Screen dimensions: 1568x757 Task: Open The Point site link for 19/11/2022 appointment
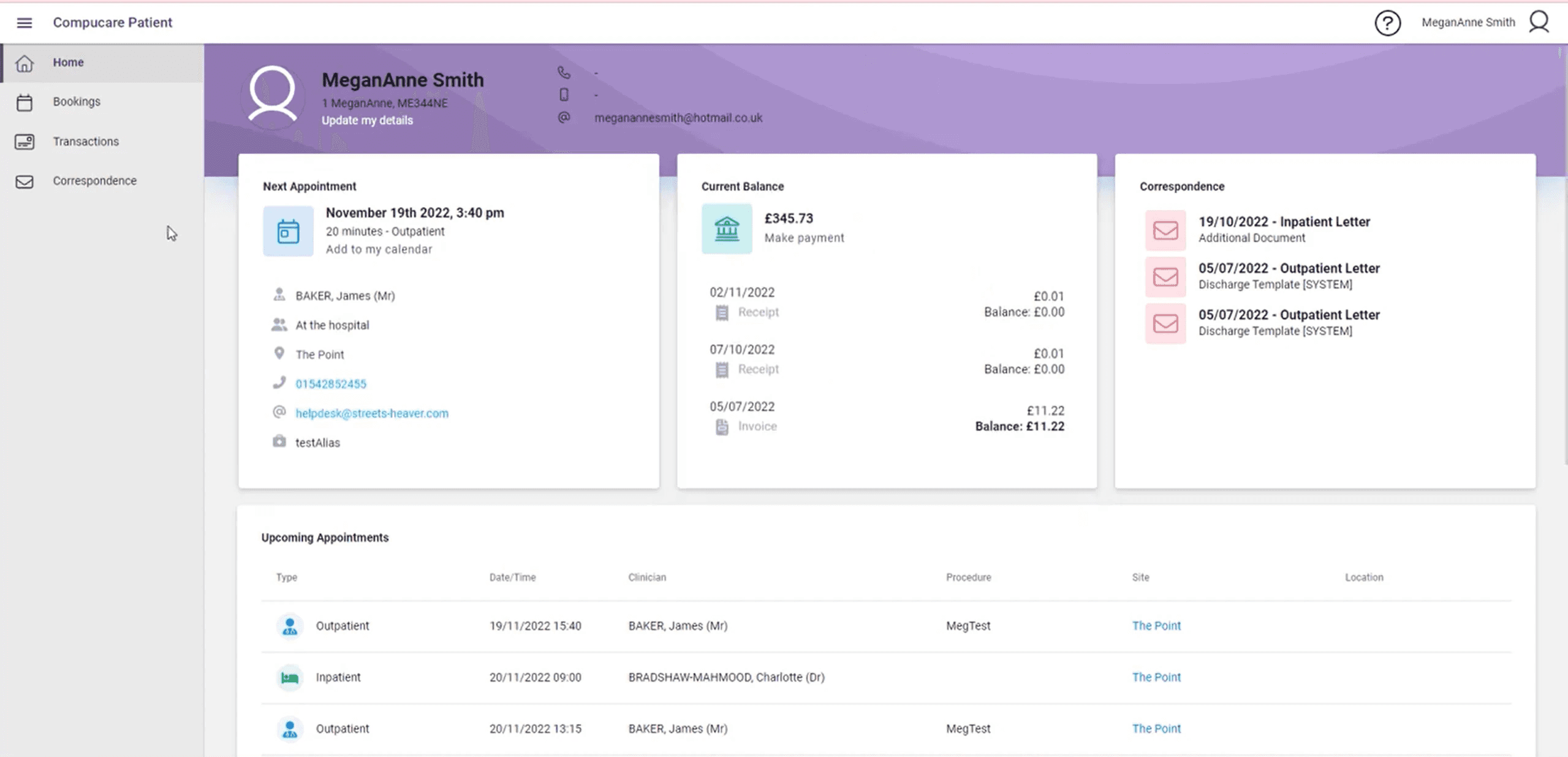pyautogui.click(x=1156, y=626)
